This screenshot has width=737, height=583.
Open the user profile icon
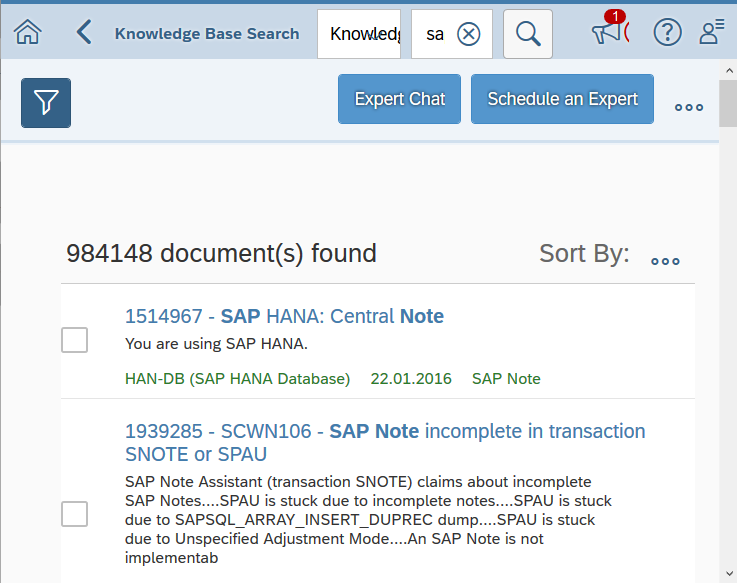point(711,33)
